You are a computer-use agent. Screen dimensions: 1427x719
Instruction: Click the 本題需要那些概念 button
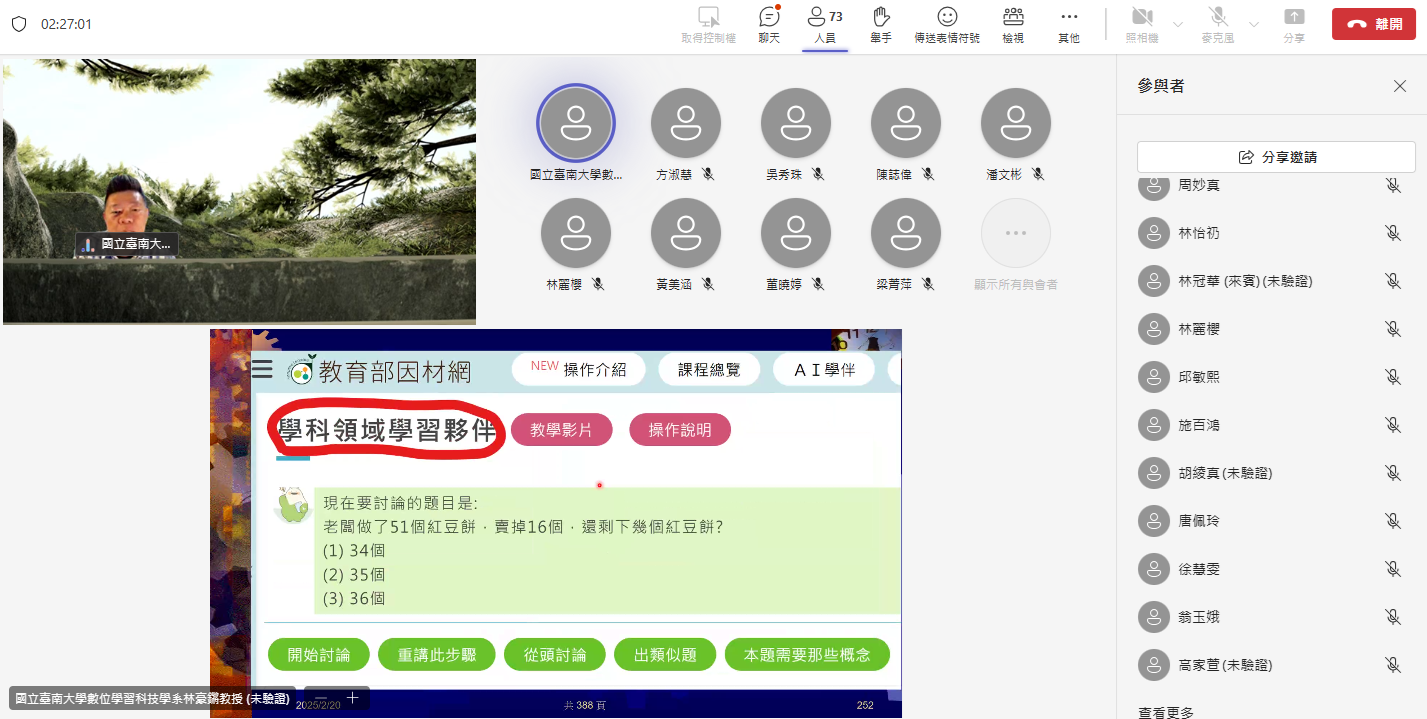point(807,655)
